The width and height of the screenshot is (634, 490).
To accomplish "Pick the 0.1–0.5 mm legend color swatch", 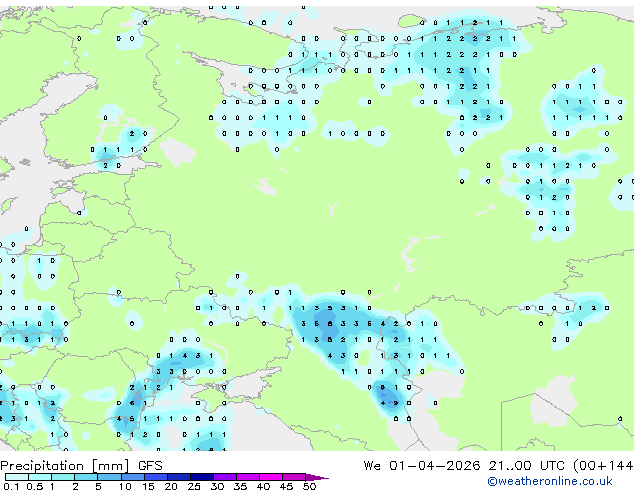I will coord(17,477).
